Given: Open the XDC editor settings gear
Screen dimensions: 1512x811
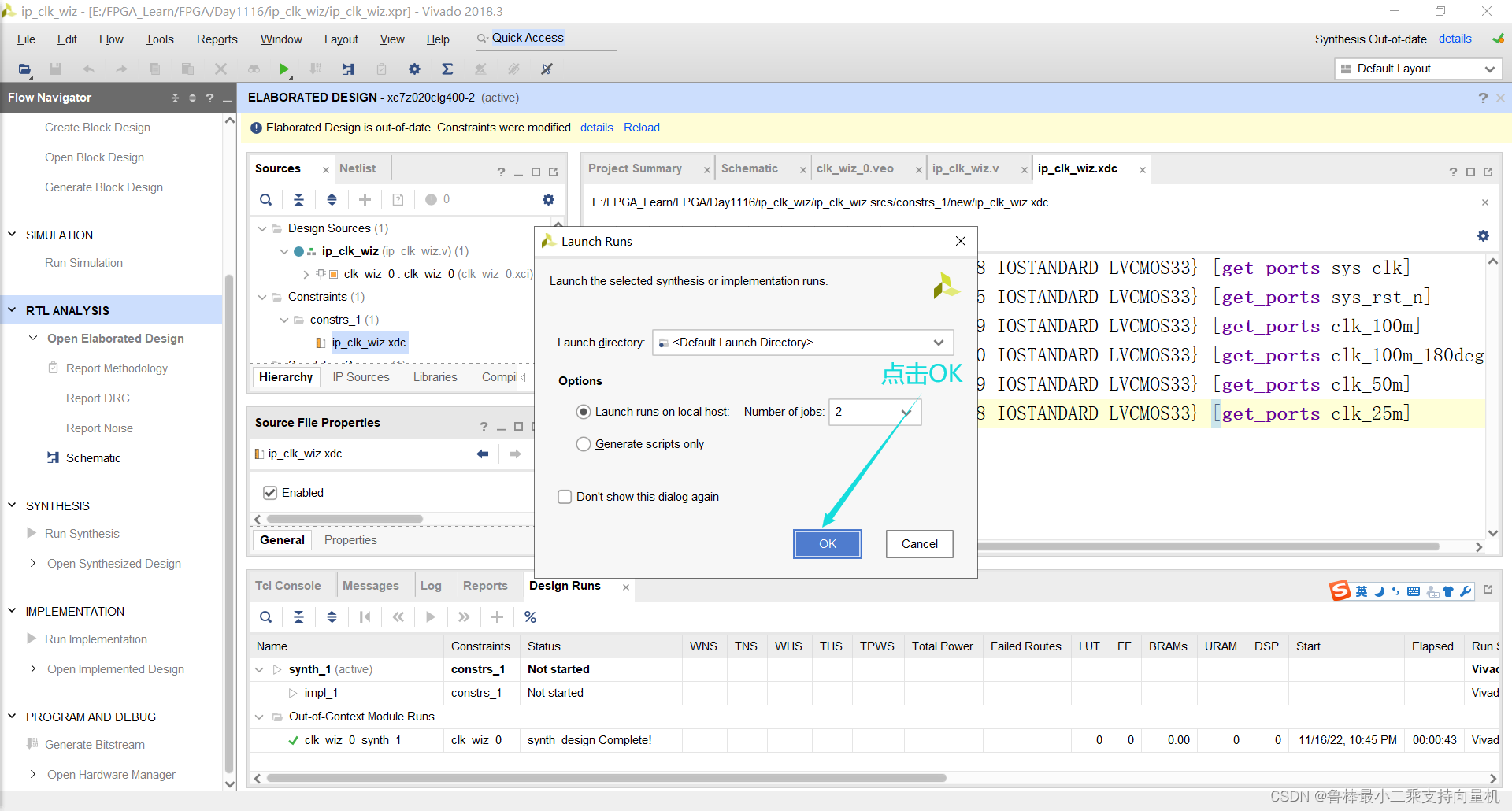Looking at the screenshot, I should pyautogui.click(x=1483, y=235).
